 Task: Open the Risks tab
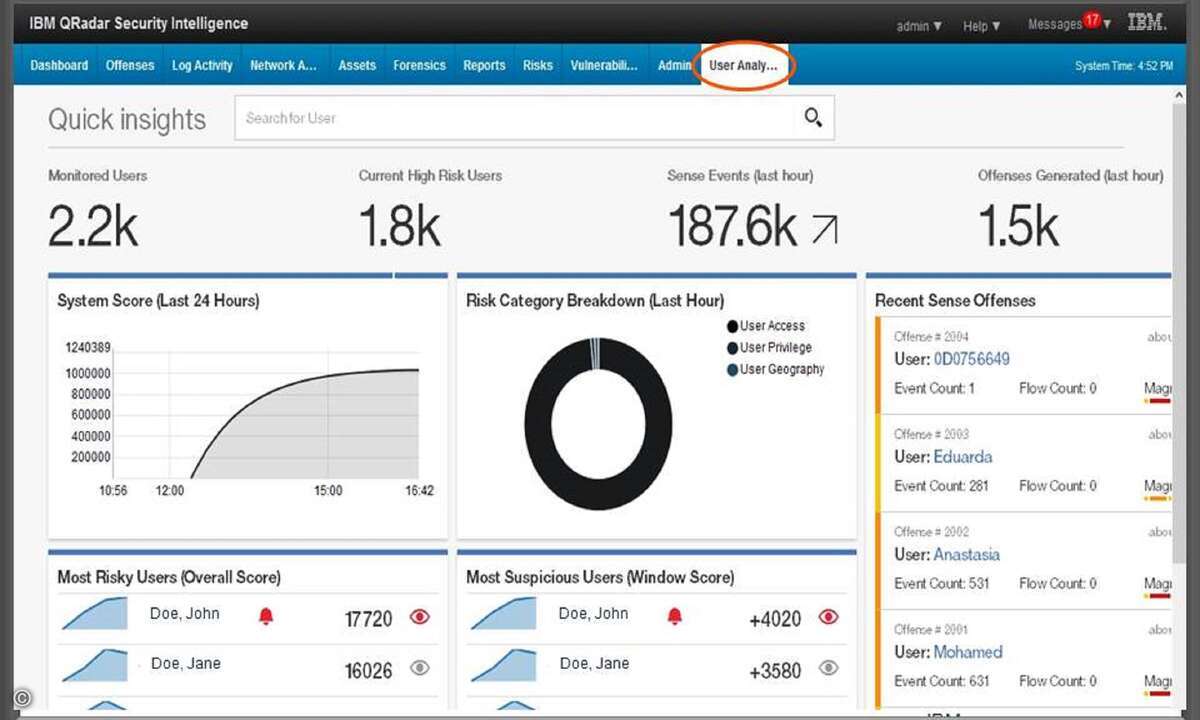click(x=538, y=65)
